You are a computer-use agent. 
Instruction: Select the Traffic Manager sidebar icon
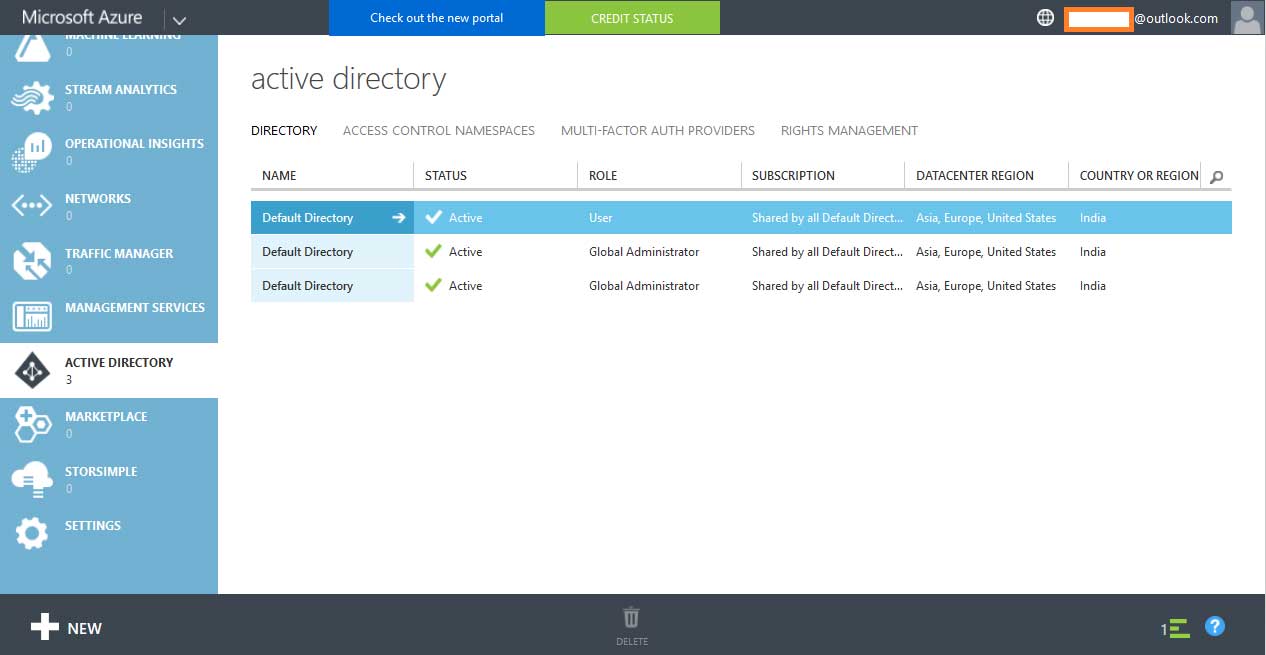(x=31, y=261)
